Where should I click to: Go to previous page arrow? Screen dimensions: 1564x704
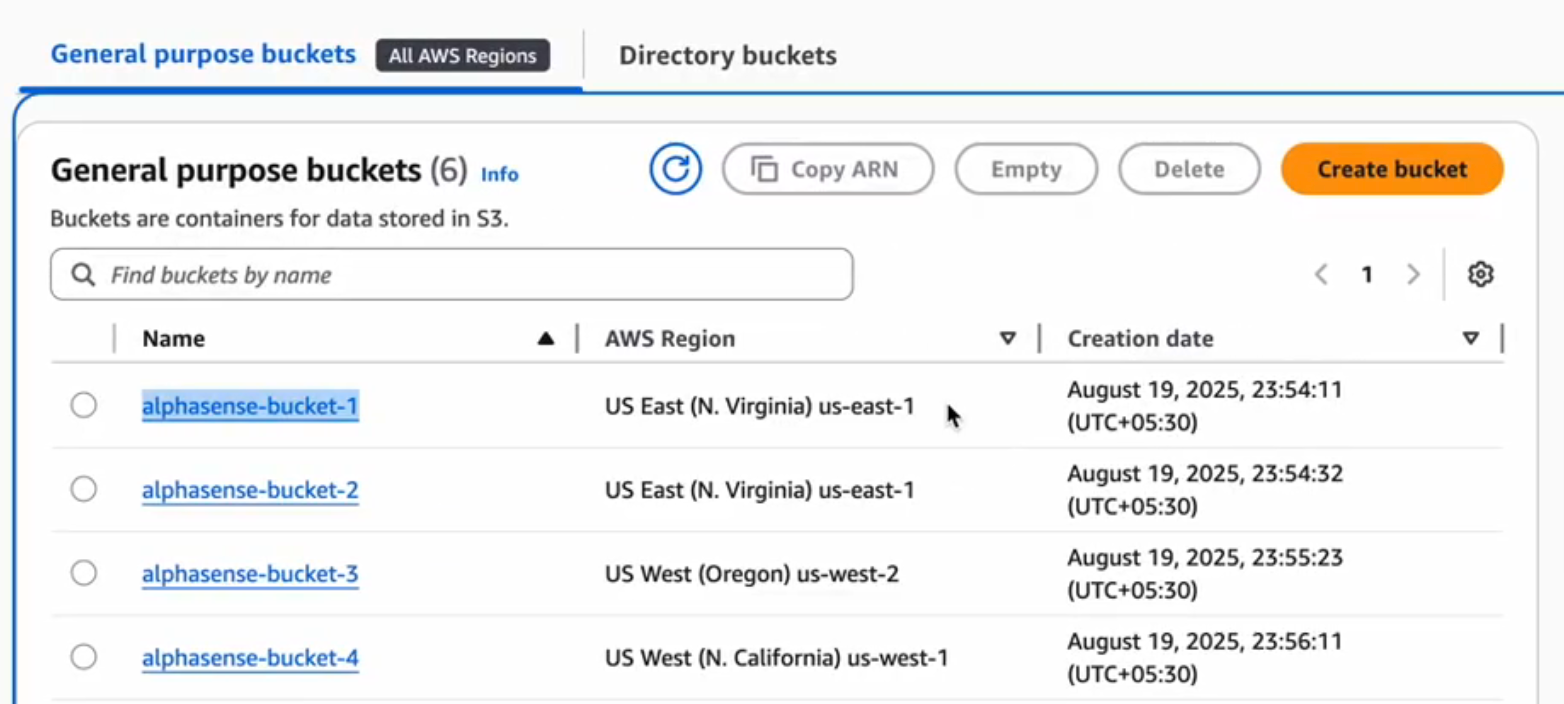coord(1321,274)
